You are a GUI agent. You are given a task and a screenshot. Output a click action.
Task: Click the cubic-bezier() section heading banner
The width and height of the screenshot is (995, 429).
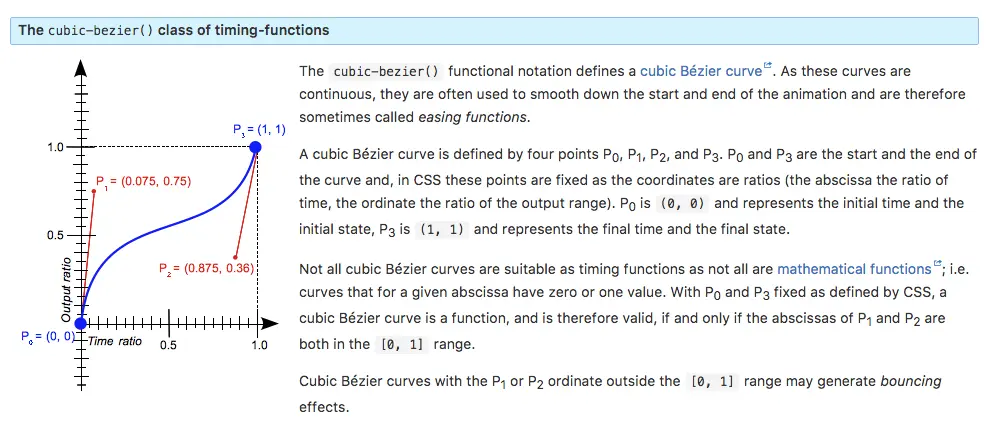[x=494, y=30]
